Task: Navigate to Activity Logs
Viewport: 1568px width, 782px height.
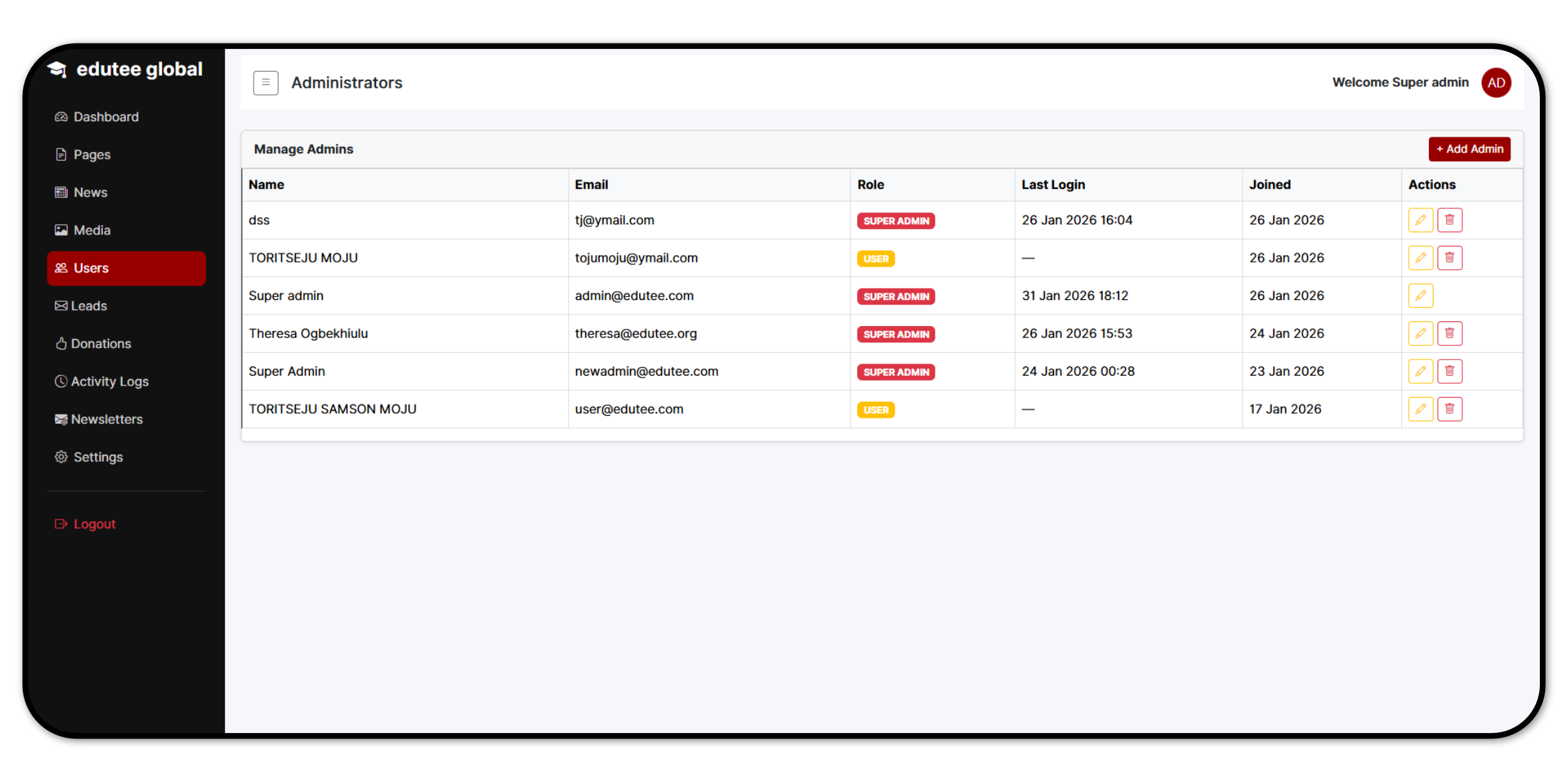Action: coord(109,382)
